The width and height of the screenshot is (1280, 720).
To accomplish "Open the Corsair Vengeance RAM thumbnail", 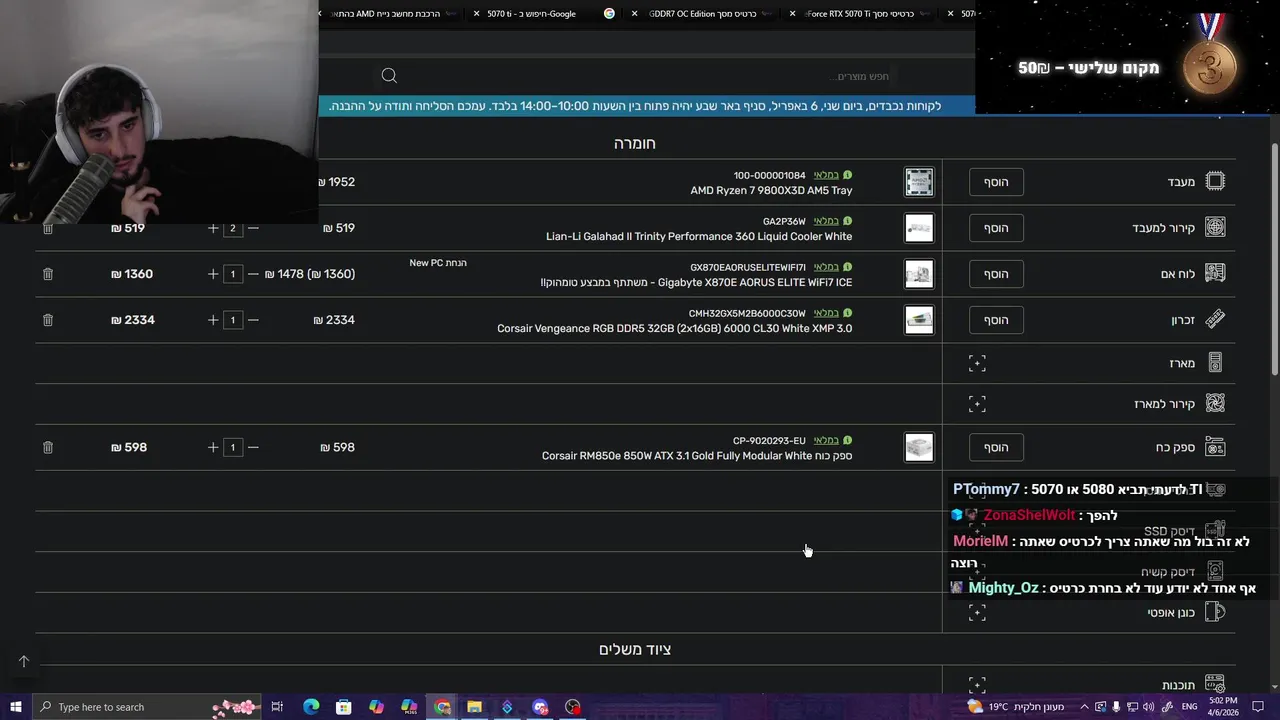I will (x=919, y=320).
